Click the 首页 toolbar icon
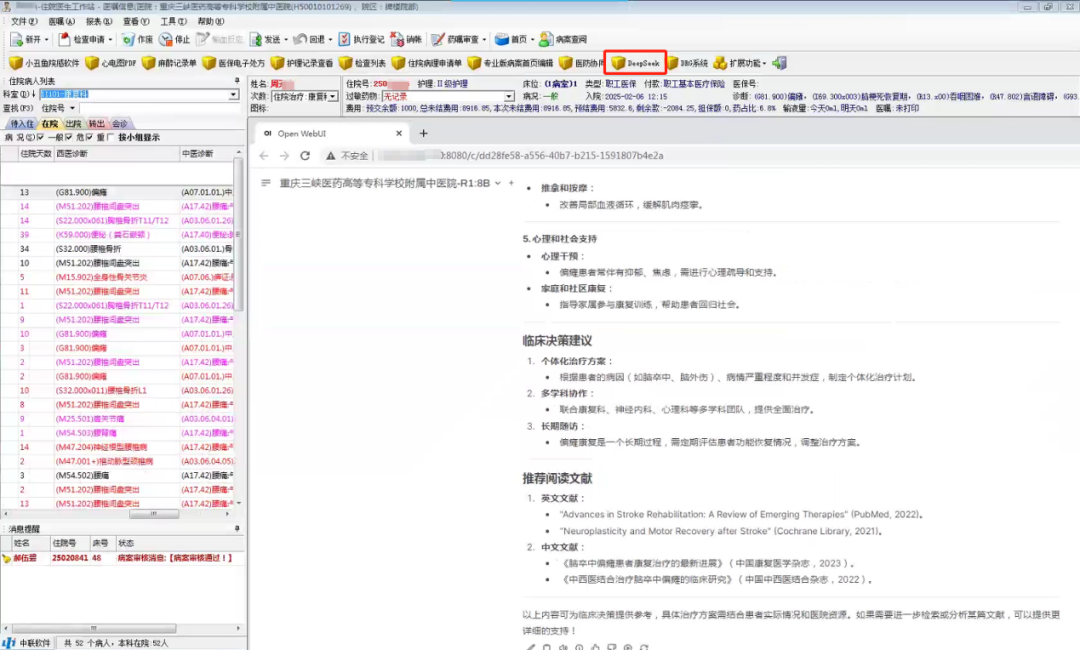 pyautogui.click(x=502, y=39)
